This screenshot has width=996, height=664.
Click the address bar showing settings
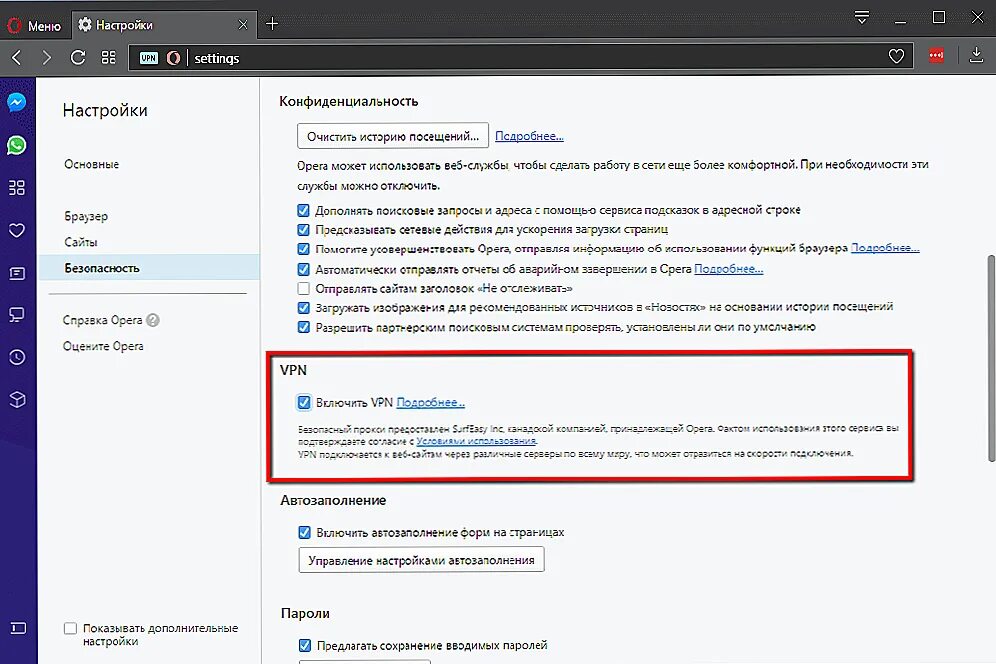521,58
